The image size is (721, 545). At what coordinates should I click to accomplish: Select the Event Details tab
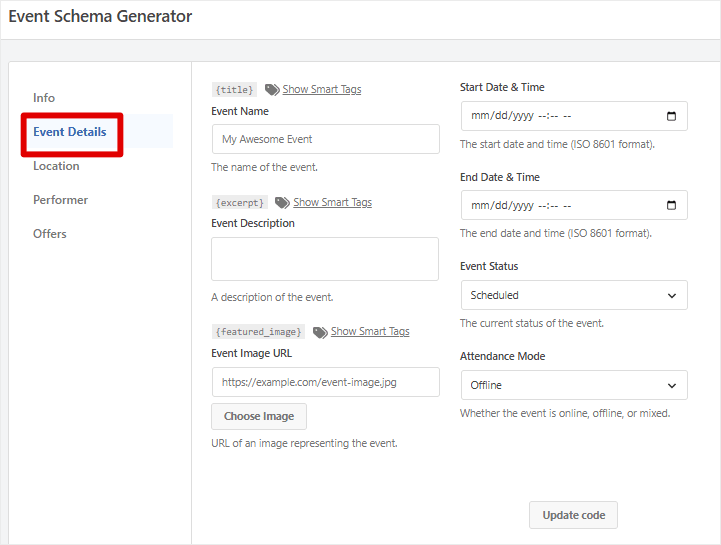[x=70, y=132]
